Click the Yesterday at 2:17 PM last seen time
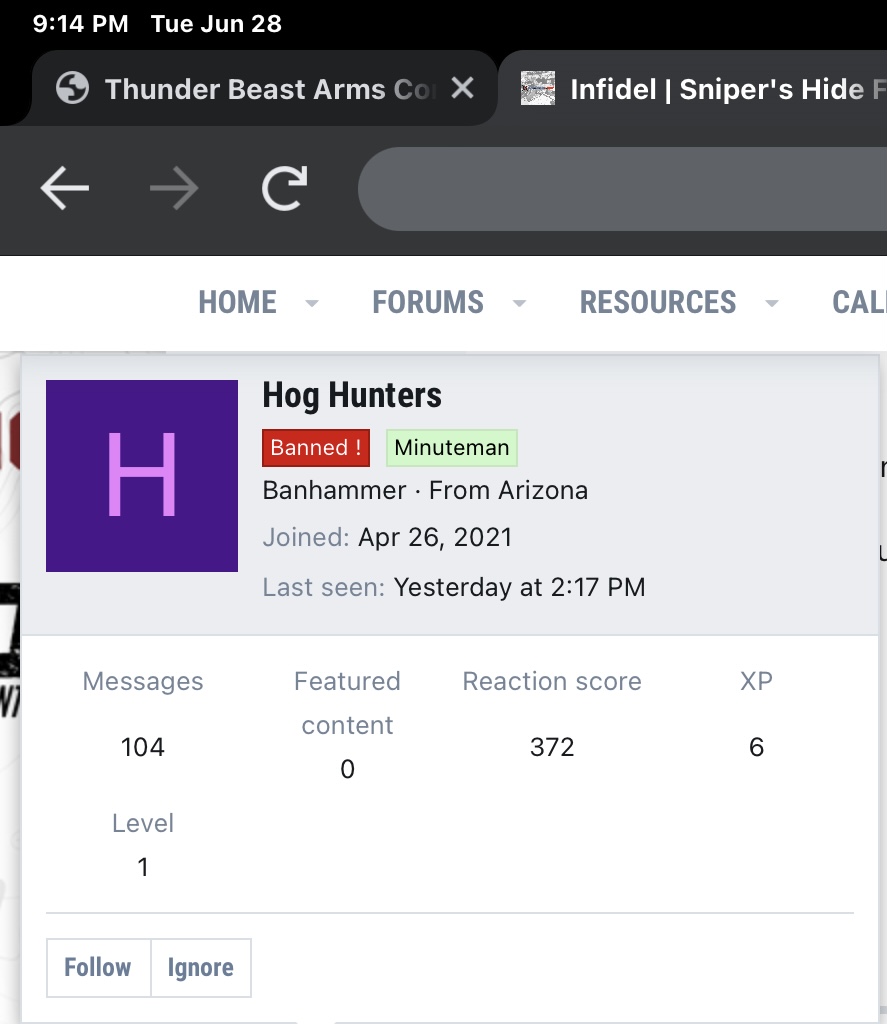887x1024 pixels. point(519,587)
